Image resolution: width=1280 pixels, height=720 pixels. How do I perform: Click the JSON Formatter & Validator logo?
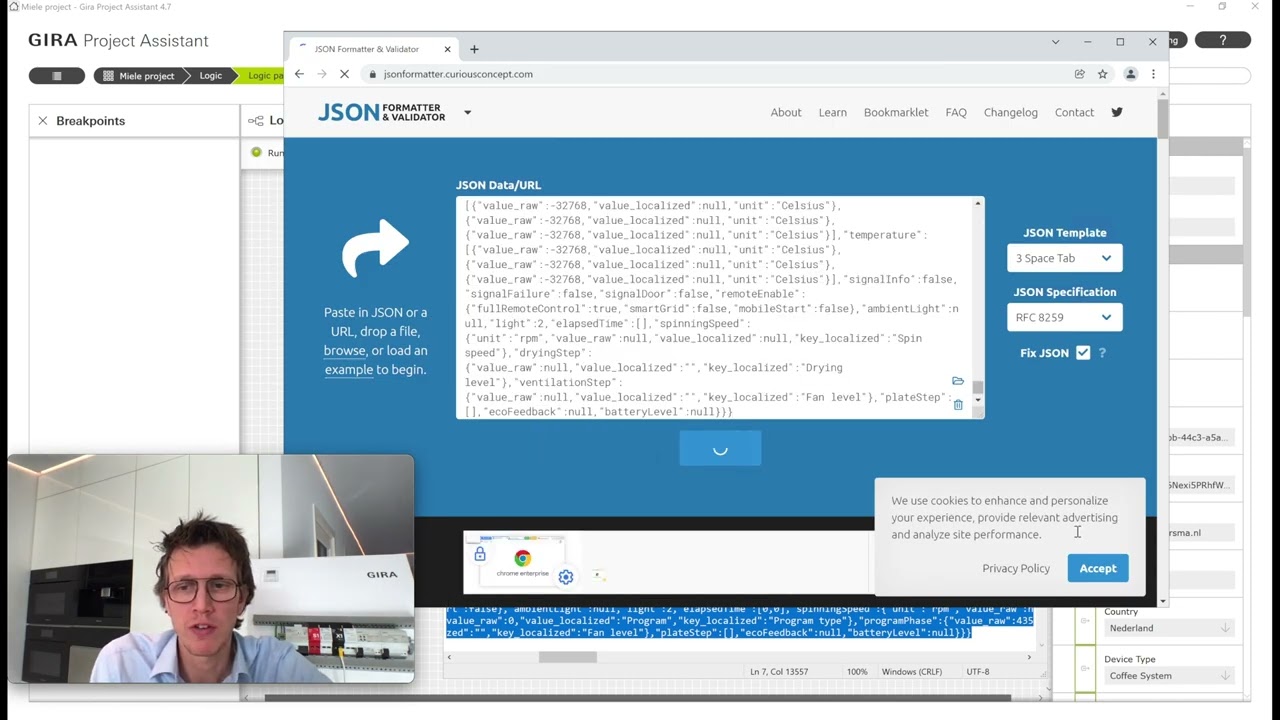(x=381, y=113)
